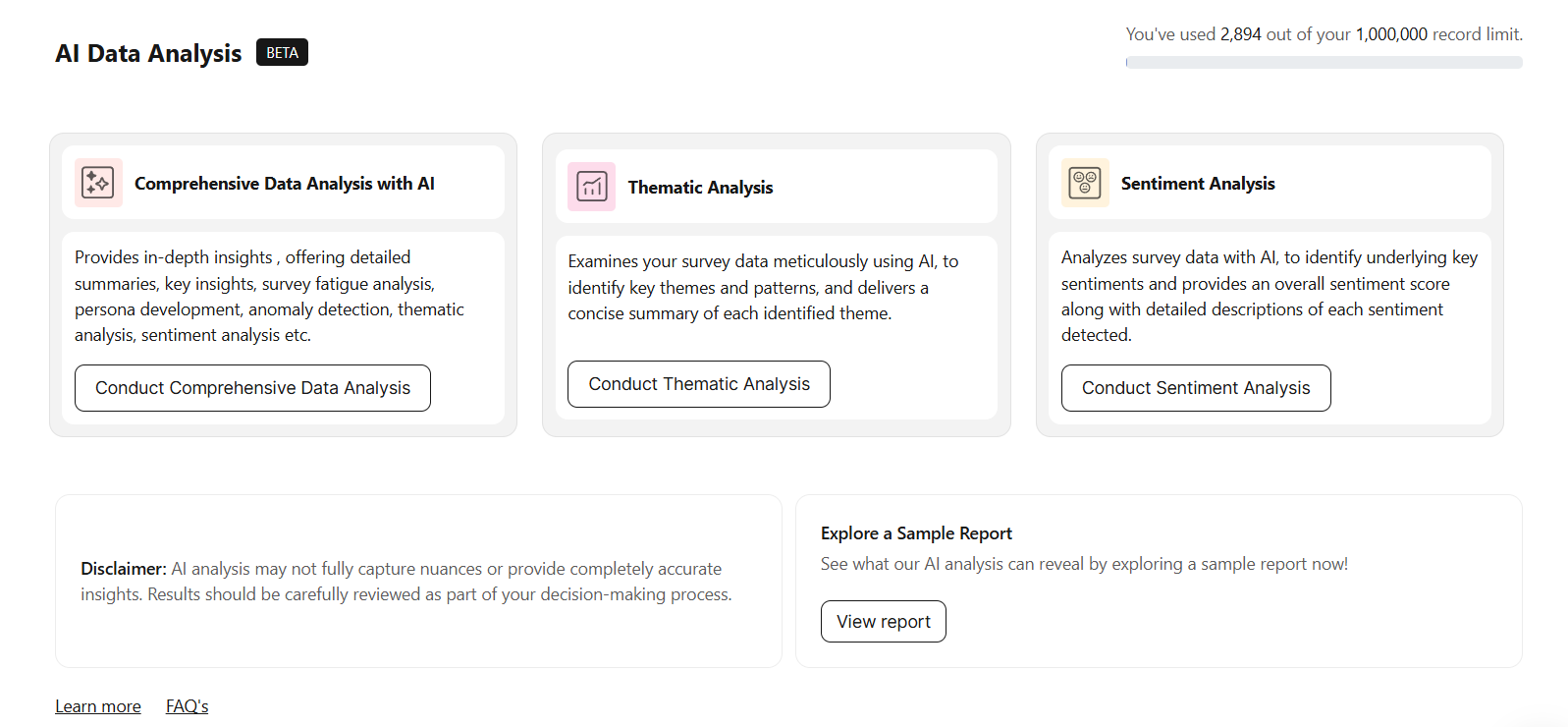Launch Conduct Sentiment Analysis
The image size is (1568, 727).
tap(1196, 388)
